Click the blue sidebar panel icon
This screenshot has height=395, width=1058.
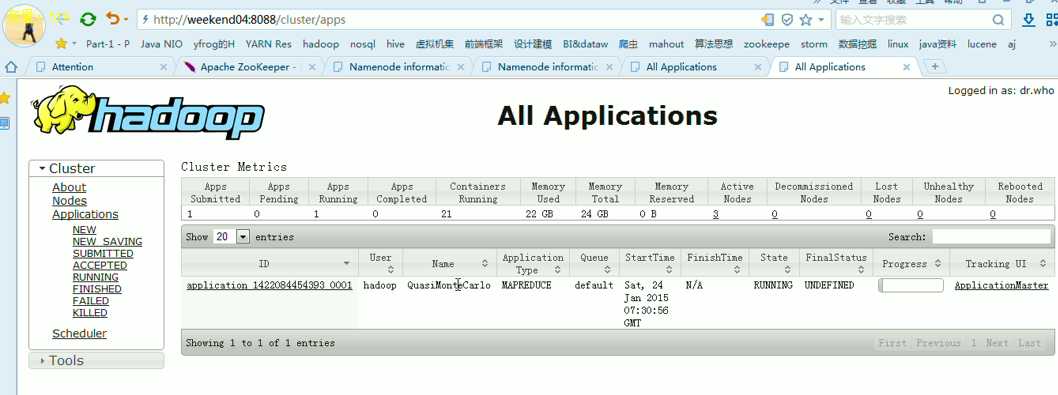coord(5,124)
